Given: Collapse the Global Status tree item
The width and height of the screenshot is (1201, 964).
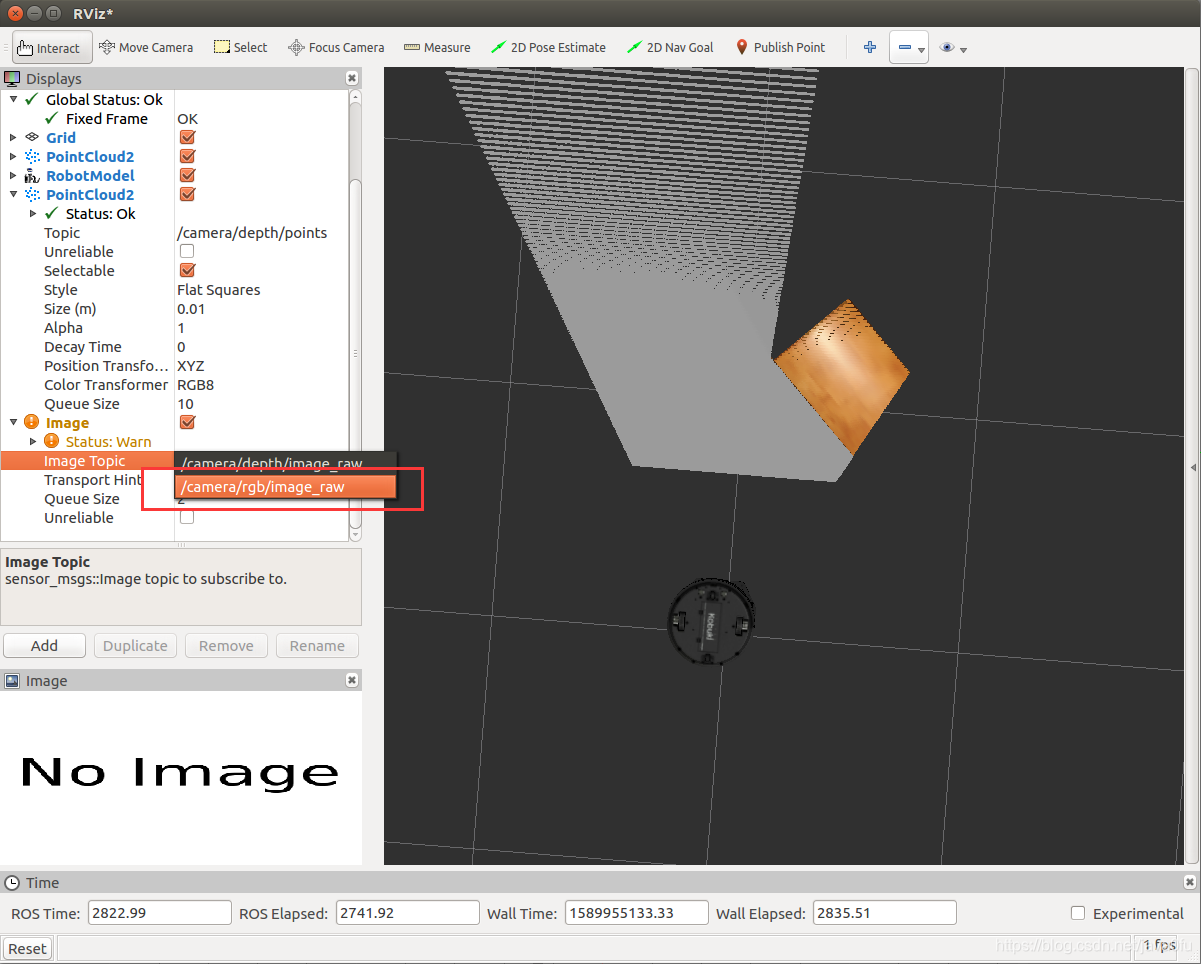Looking at the screenshot, I should (x=13, y=99).
